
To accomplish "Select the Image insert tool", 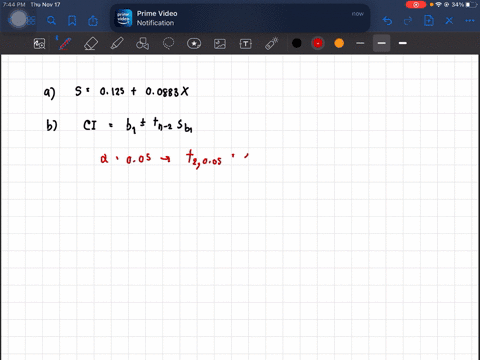I will pyautogui.click(x=220, y=44).
